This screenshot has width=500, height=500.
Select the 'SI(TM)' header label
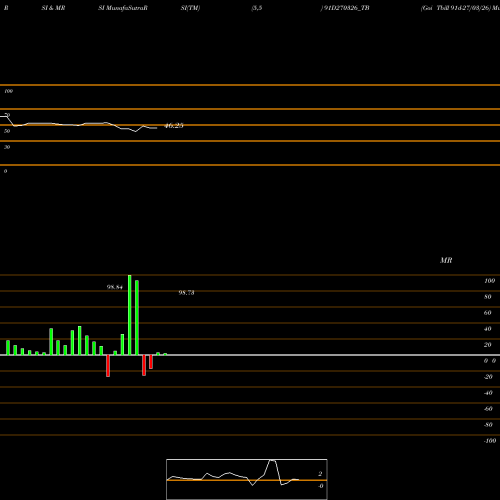point(190,8)
